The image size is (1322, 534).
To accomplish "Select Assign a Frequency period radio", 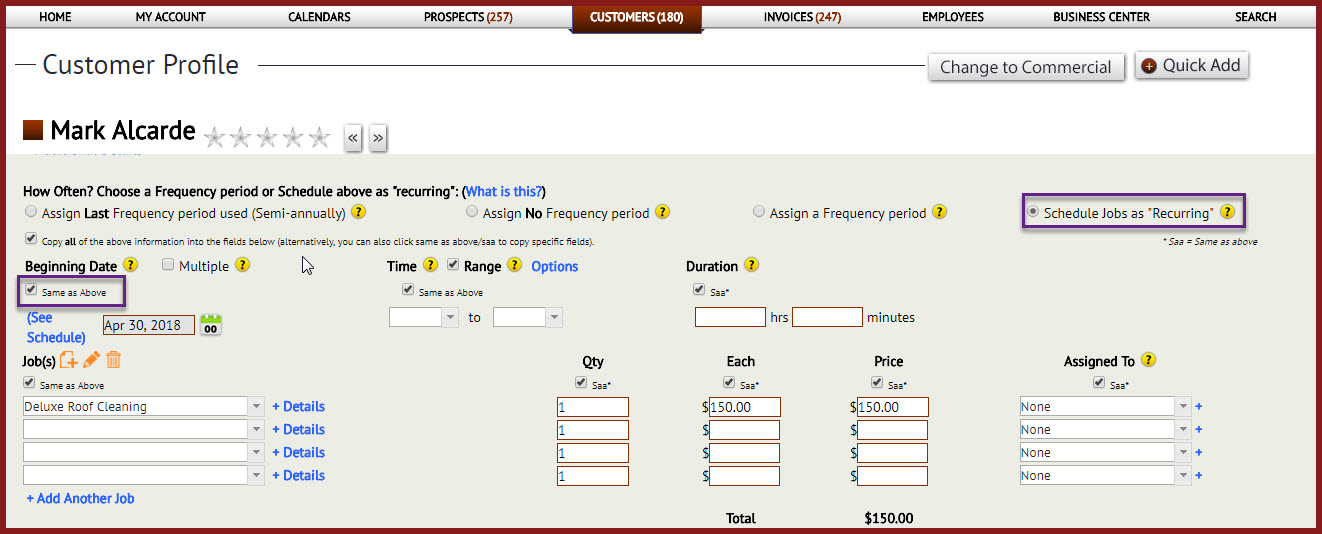I will click(x=759, y=212).
